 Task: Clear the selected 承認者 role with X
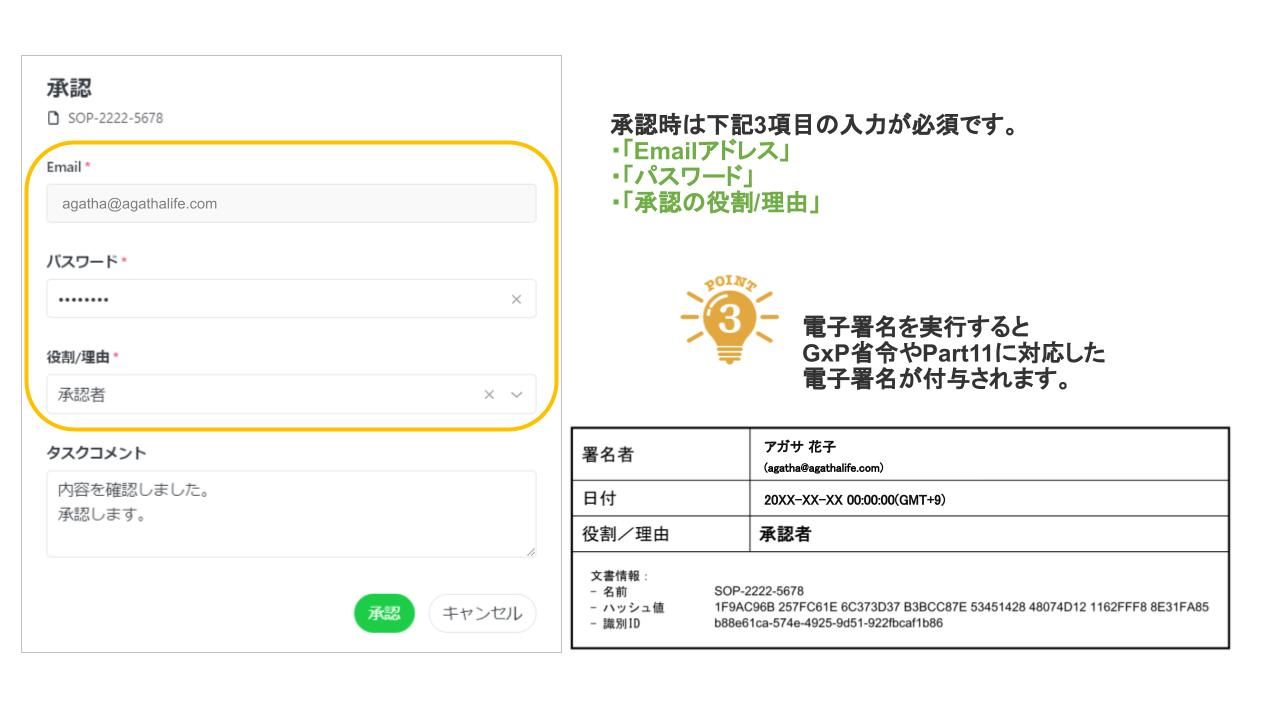(489, 395)
